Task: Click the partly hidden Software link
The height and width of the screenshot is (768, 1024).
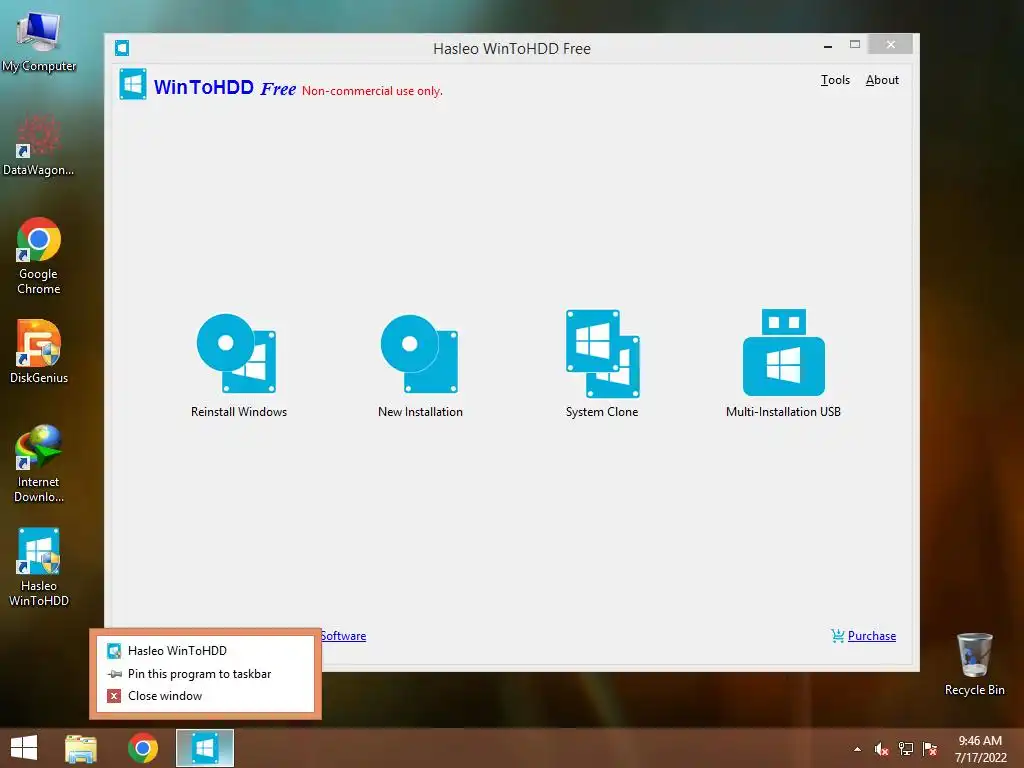Action: (344, 635)
